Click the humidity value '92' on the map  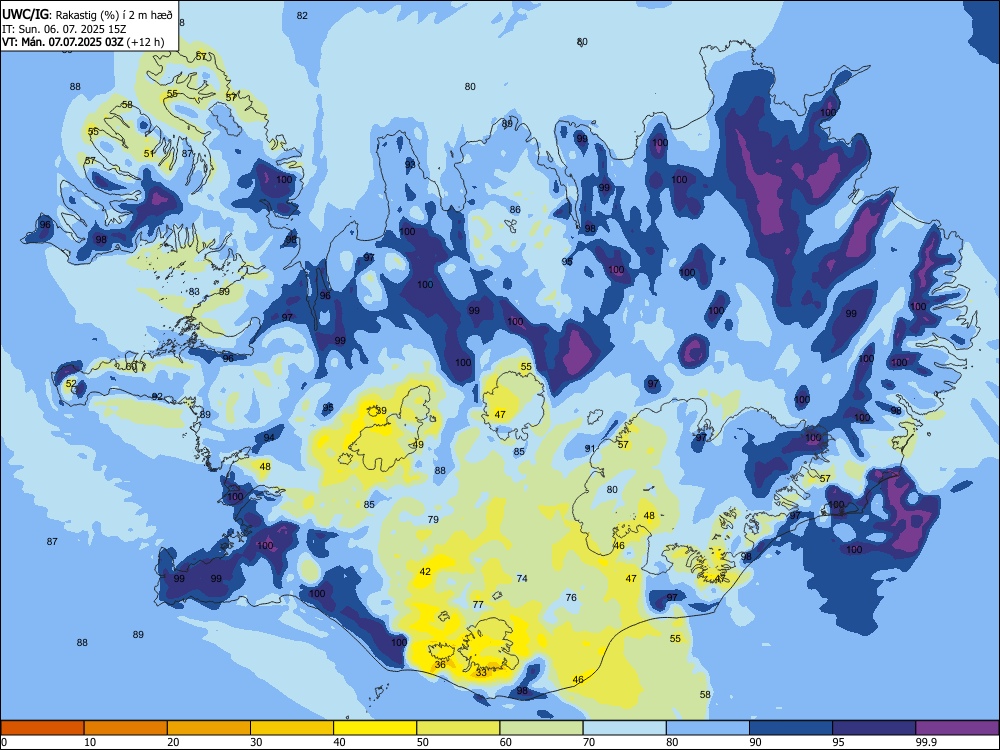click(158, 397)
